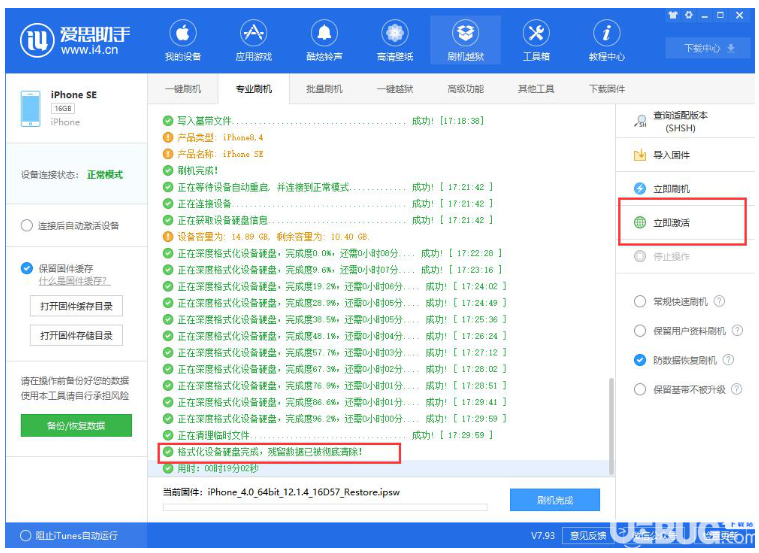759x553 pixels.
Task: Click help icon next to 保留基带不被升级
Action: [x=736, y=389]
